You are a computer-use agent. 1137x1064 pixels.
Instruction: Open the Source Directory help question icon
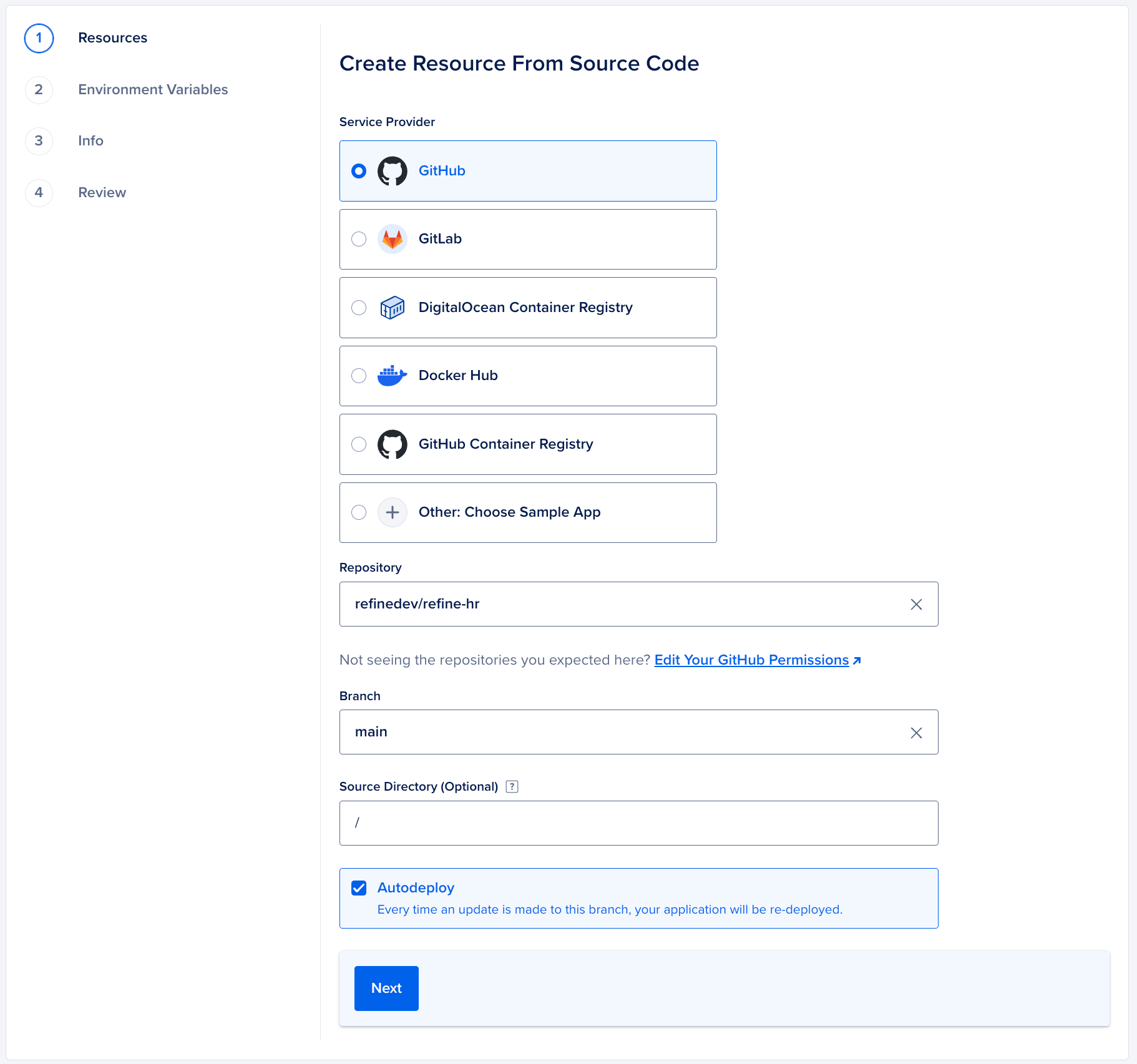tap(512, 786)
